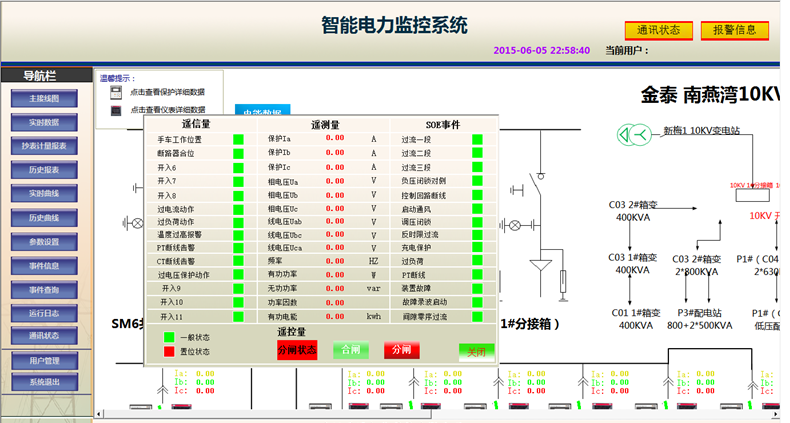This screenshot has height=423, width=790.
Task: Click the 过流一段 SOE status indicator
Action: [x=477, y=140]
